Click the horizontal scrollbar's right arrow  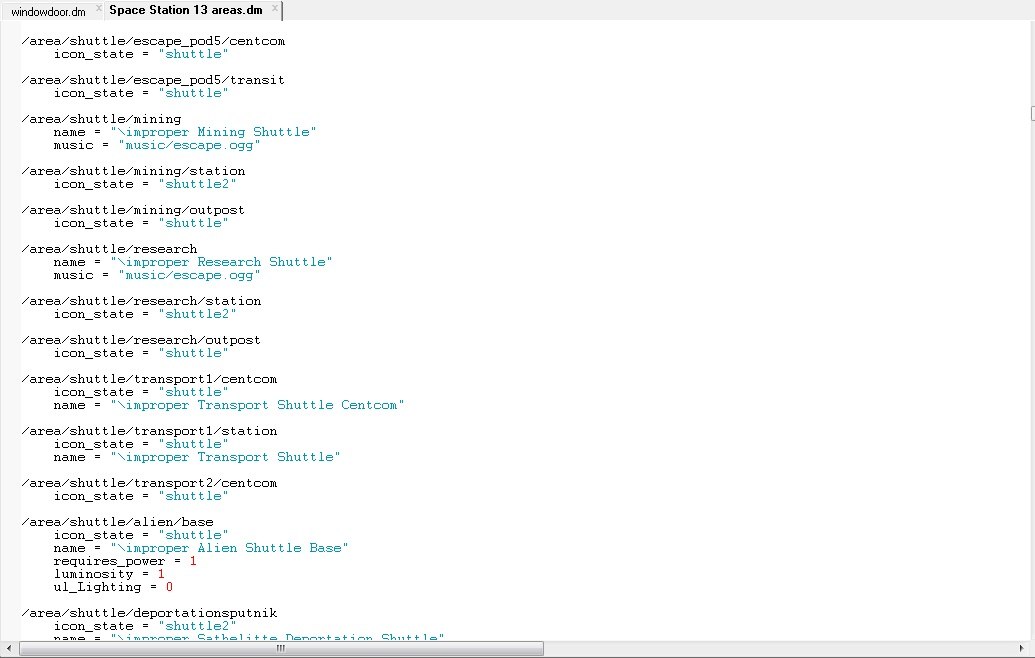(1022, 648)
